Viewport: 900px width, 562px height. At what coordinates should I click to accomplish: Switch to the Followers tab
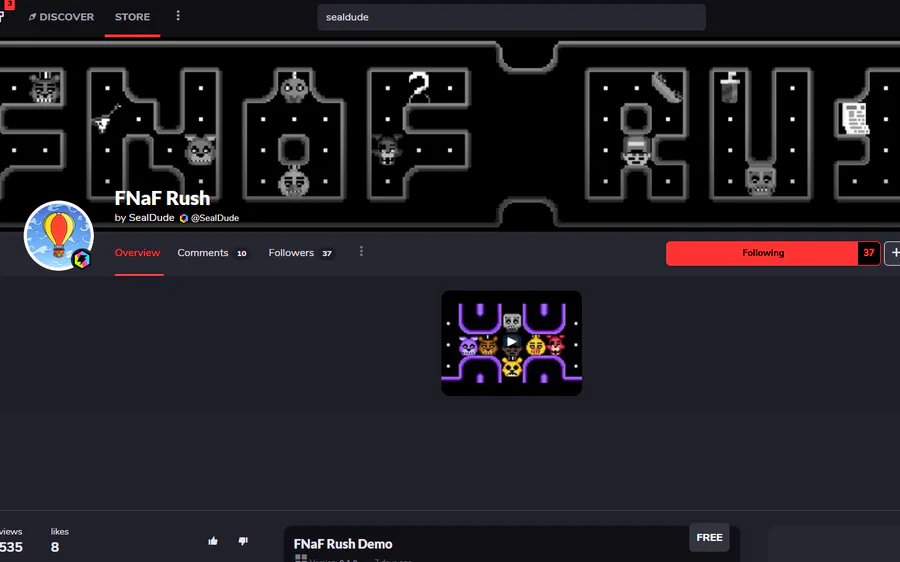[x=301, y=253]
